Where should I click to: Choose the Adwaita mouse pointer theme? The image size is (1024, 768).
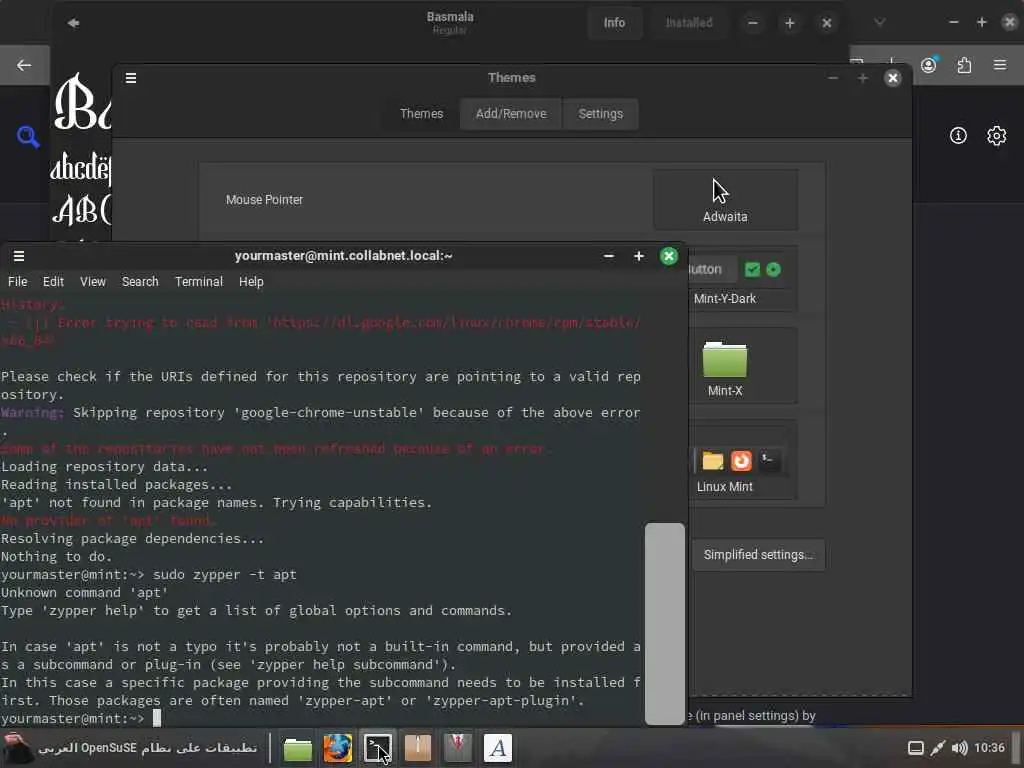coord(725,200)
